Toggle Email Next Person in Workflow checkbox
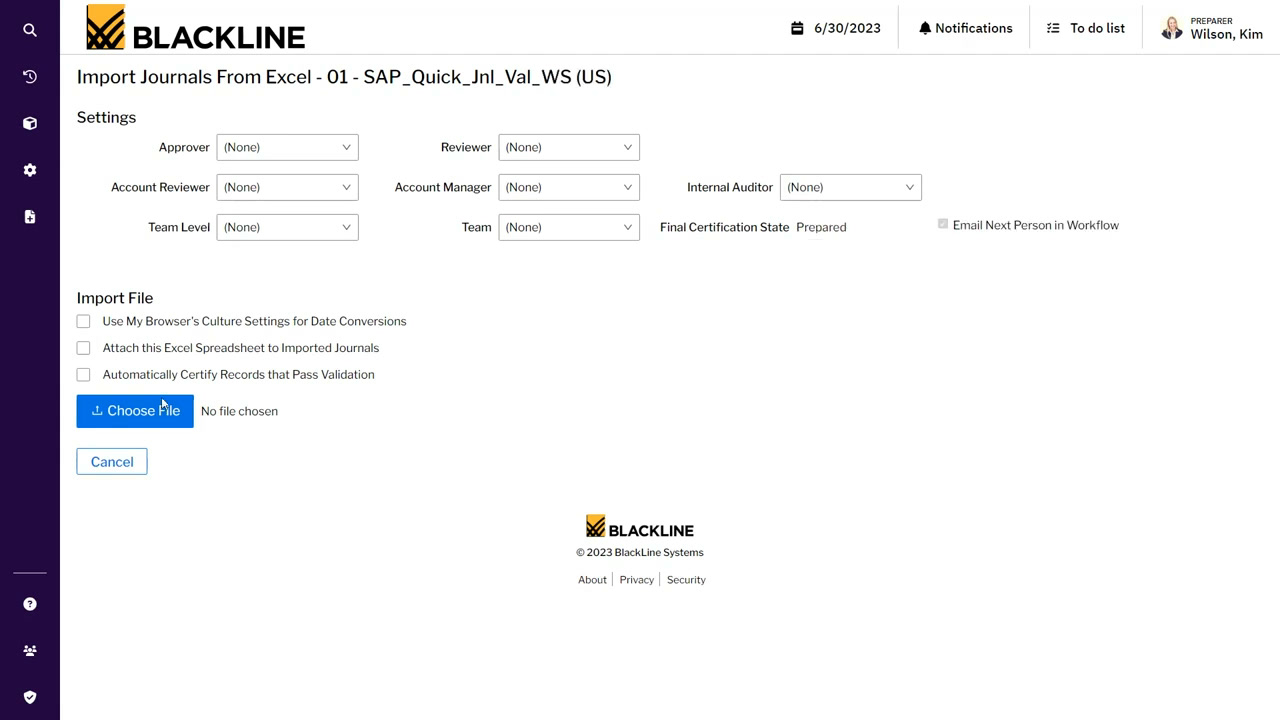The image size is (1280, 720). point(943,224)
